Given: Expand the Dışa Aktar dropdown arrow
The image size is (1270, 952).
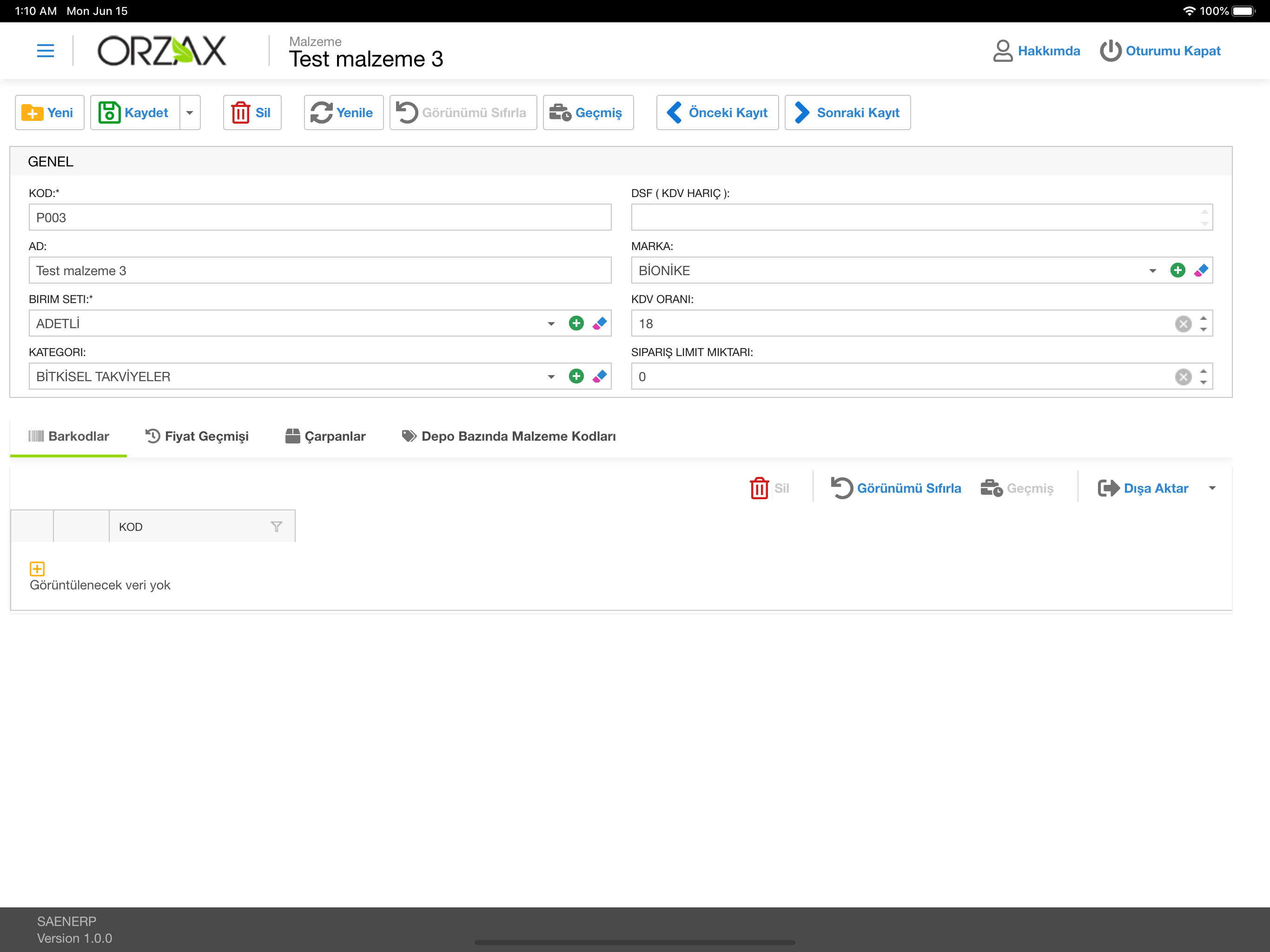Looking at the screenshot, I should pos(1212,488).
